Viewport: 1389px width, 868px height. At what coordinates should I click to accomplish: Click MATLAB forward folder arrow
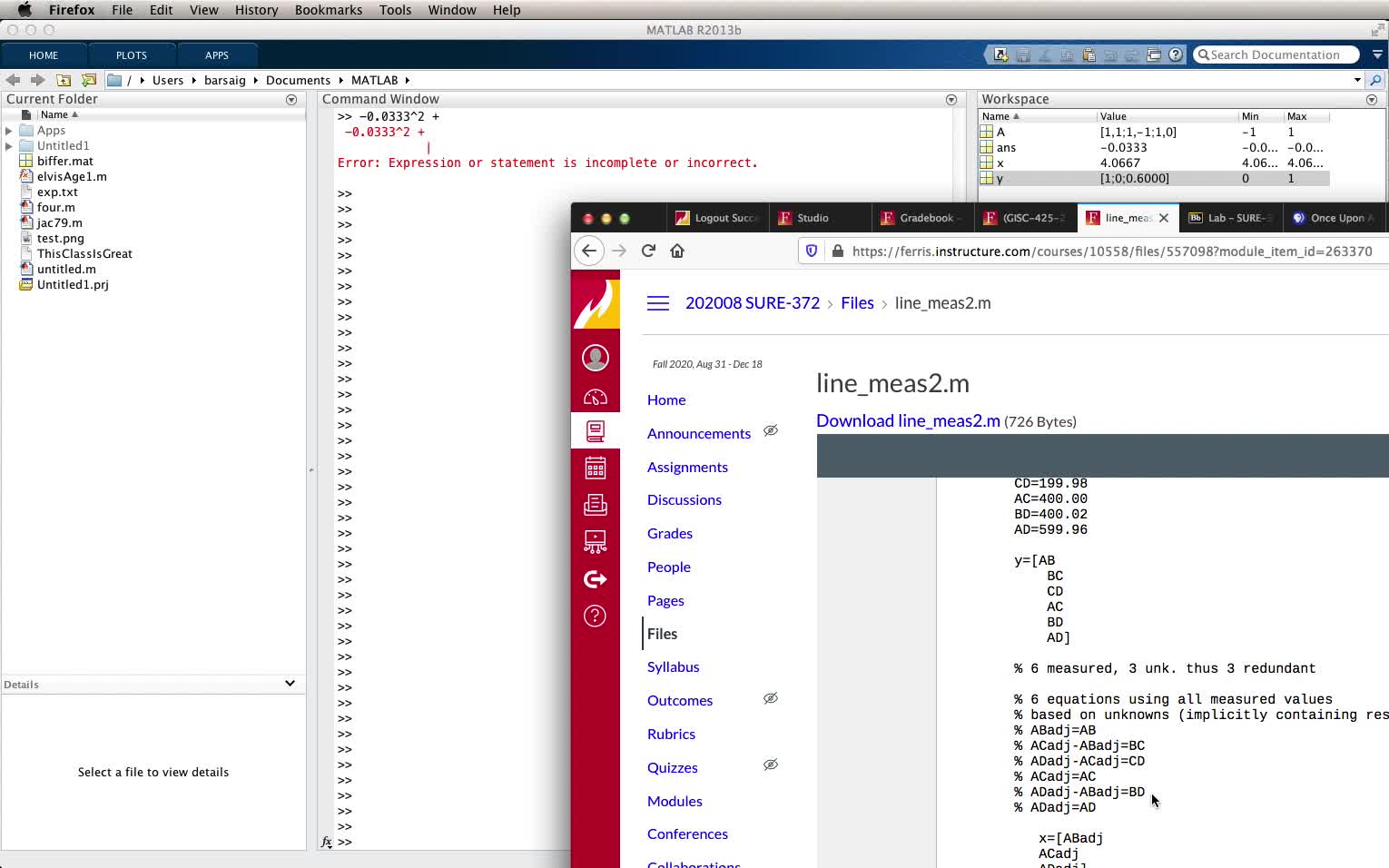click(37, 80)
